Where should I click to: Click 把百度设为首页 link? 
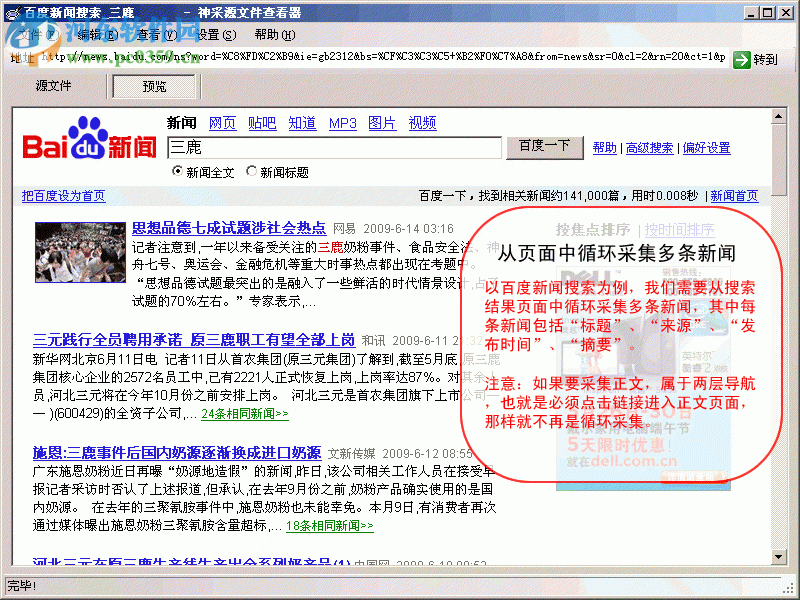click(64, 196)
